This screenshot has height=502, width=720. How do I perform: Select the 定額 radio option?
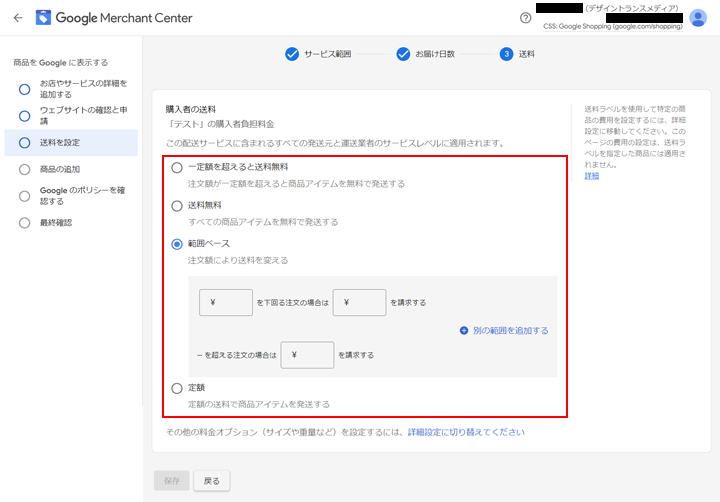tap(177, 387)
